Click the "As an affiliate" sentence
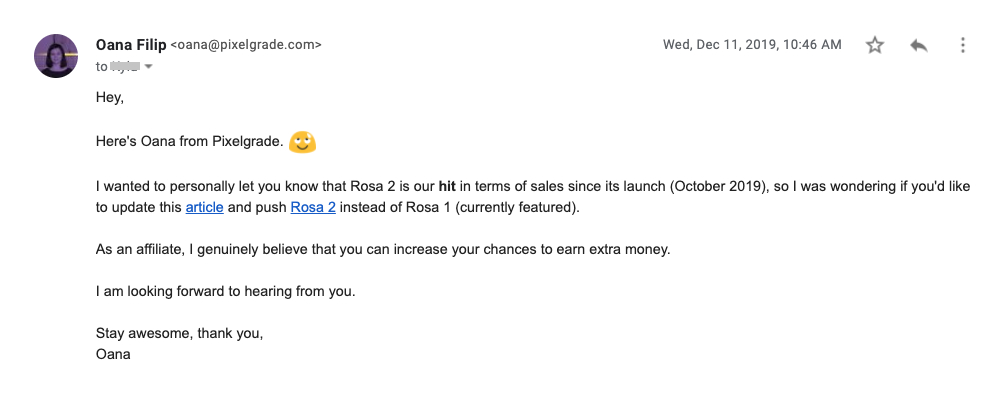 point(383,249)
